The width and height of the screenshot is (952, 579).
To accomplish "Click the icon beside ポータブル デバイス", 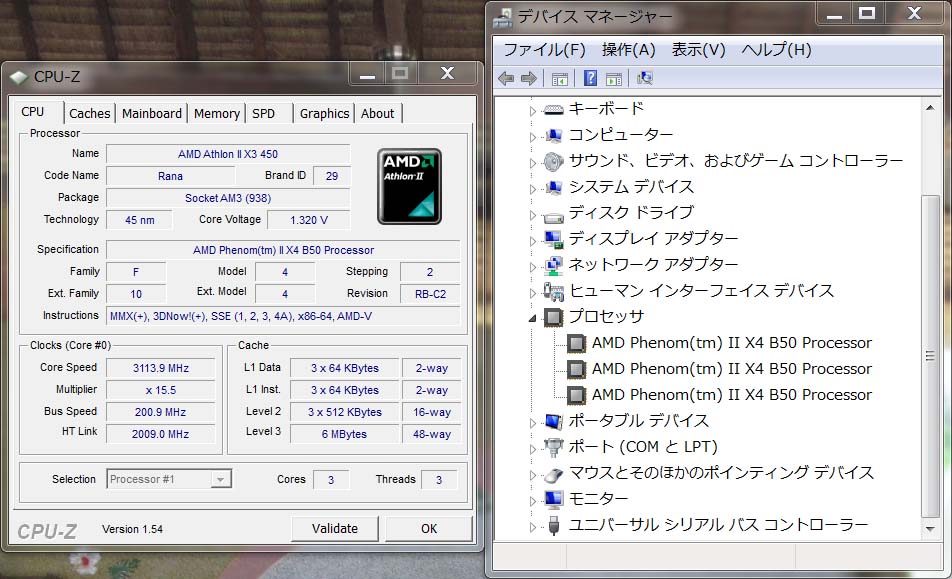I will (x=554, y=421).
